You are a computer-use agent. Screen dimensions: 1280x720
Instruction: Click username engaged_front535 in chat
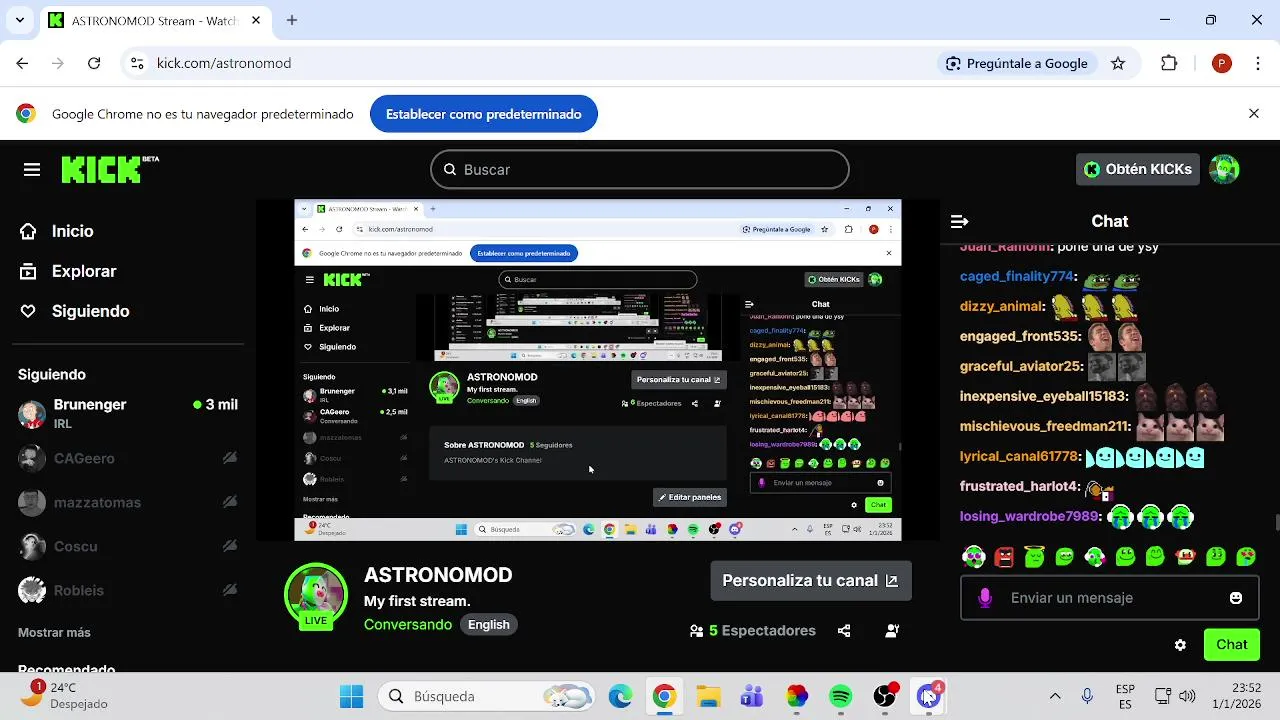click(x=1020, y=336)
